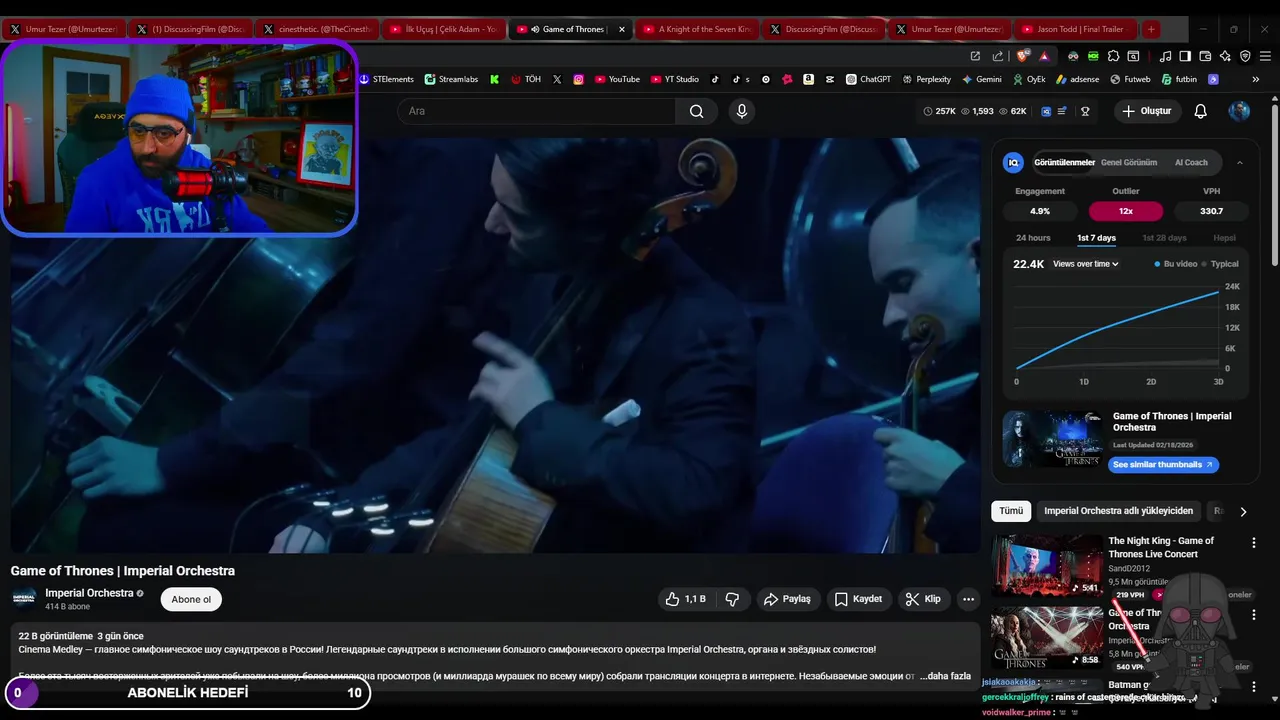The width and height of the screenshot is (1280, 720).
Task: Click Game of Thrones vidIQ thumbnail preview
Action: 1052,439
